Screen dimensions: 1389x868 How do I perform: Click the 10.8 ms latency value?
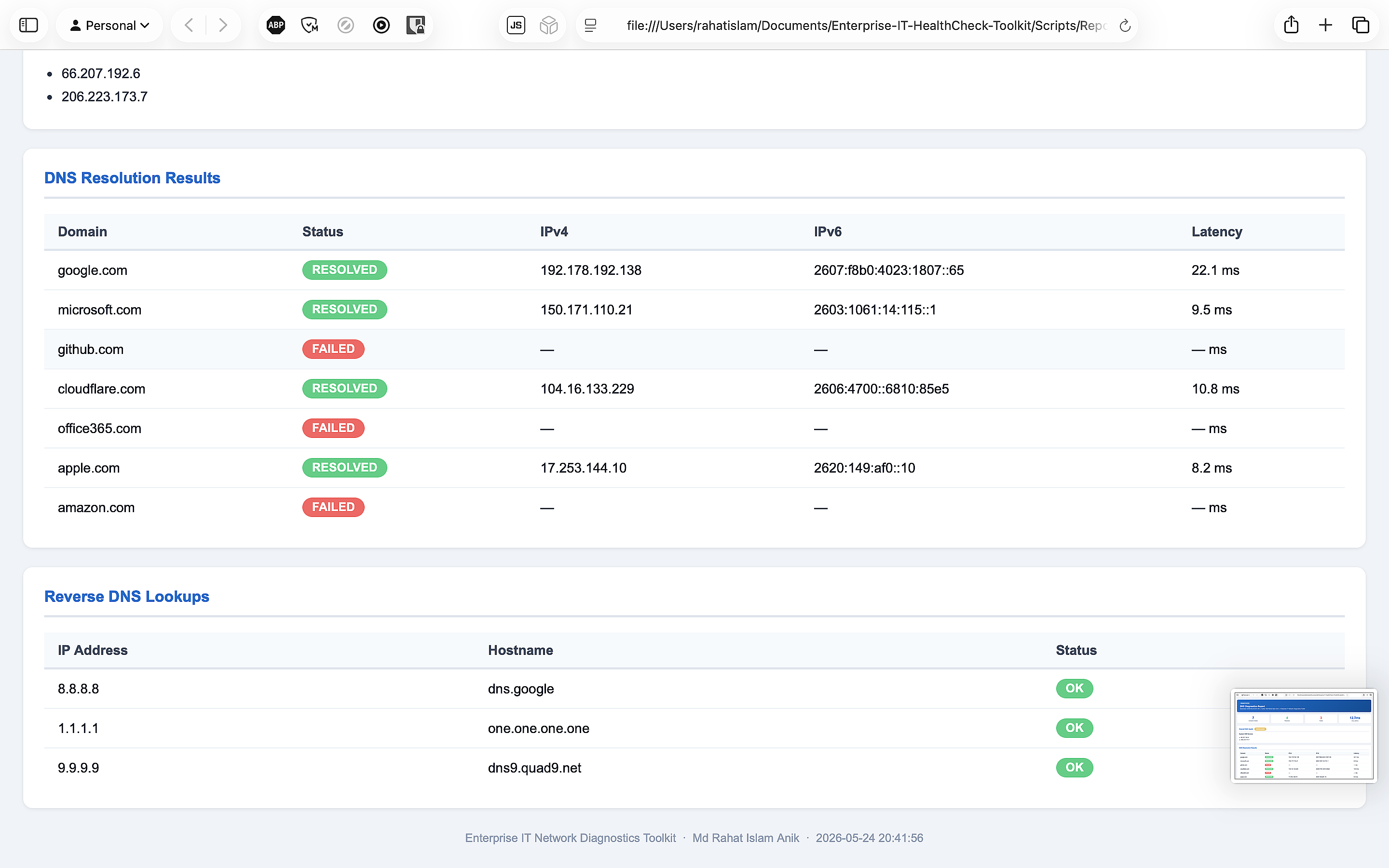click(1215, 389)
